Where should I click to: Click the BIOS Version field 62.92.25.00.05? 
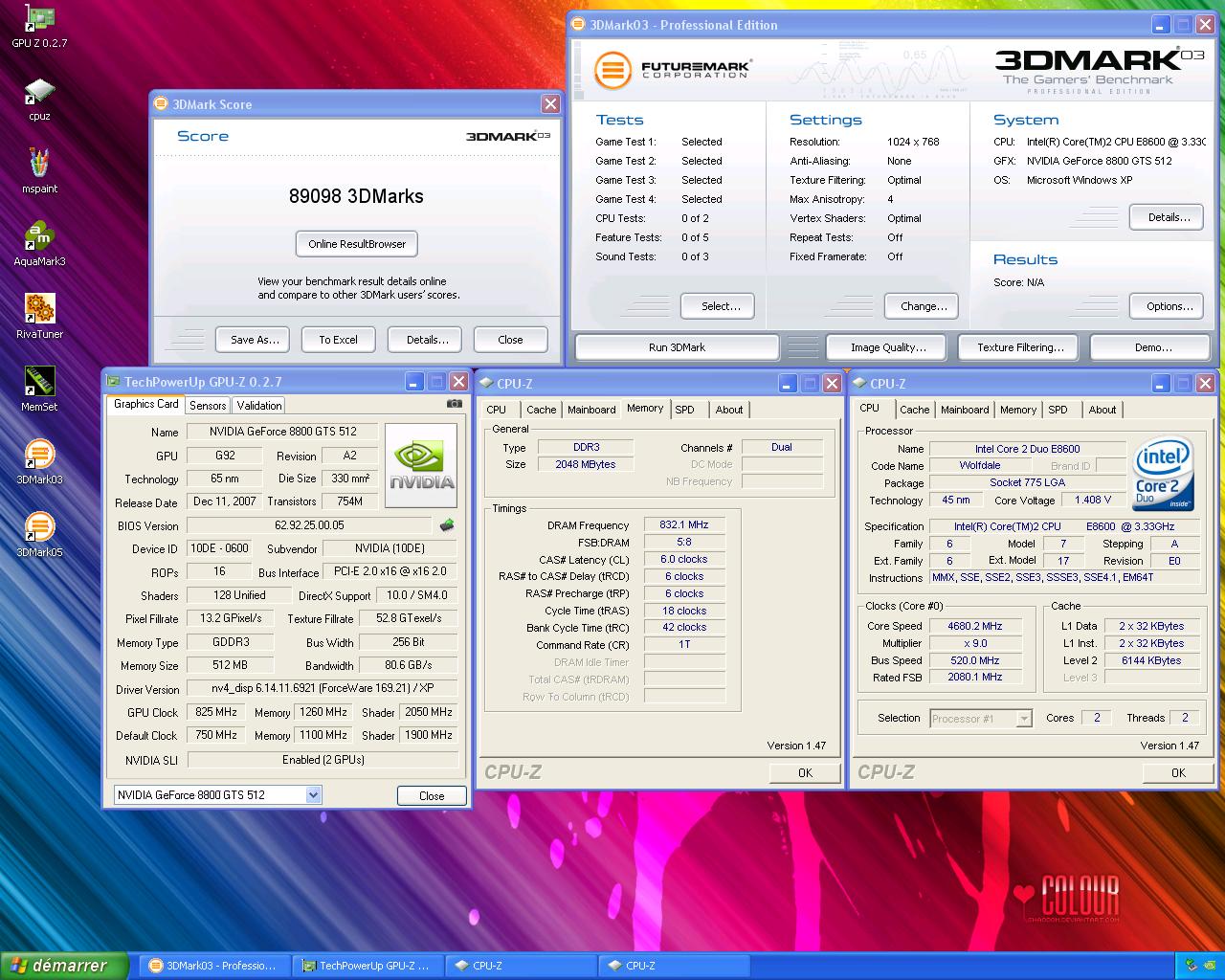(x=309, y=525)
